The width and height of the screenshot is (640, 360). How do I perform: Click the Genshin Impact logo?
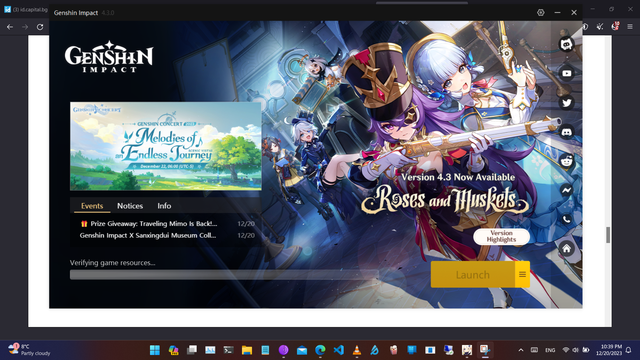coord(109,57)
